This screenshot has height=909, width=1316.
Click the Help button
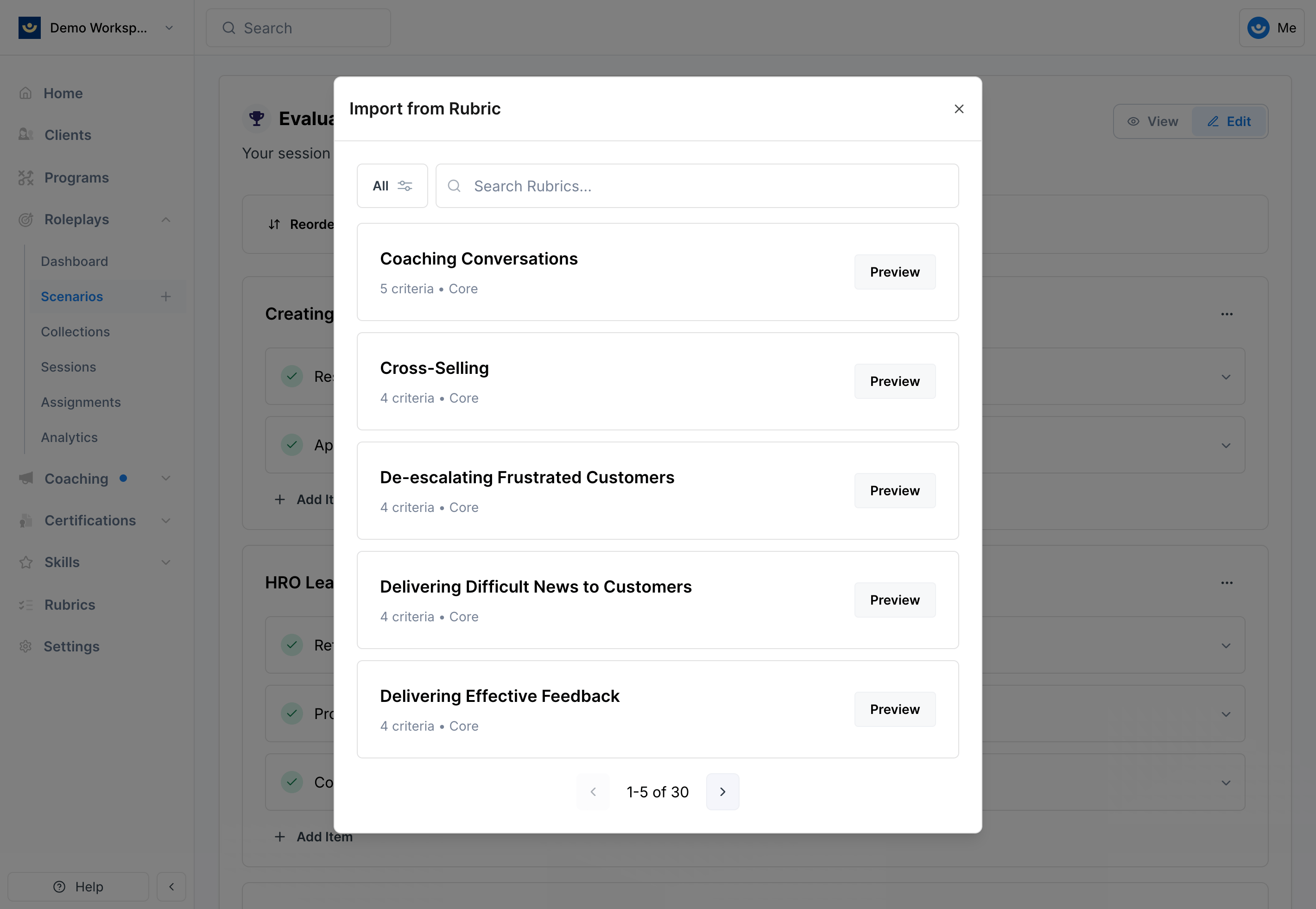click(x=78, y=887)
